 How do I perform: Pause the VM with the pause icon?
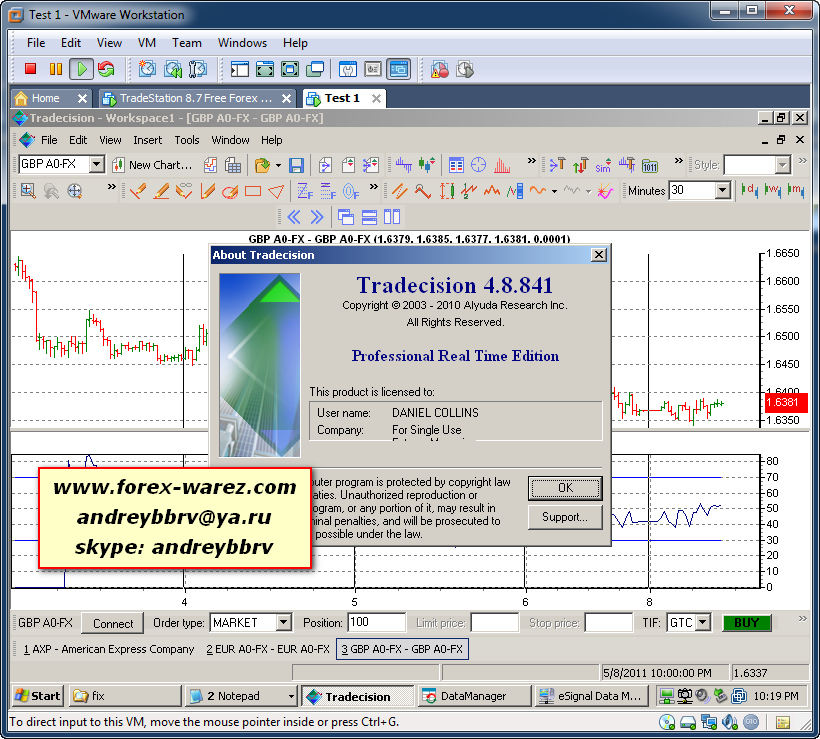click(55, 69)
